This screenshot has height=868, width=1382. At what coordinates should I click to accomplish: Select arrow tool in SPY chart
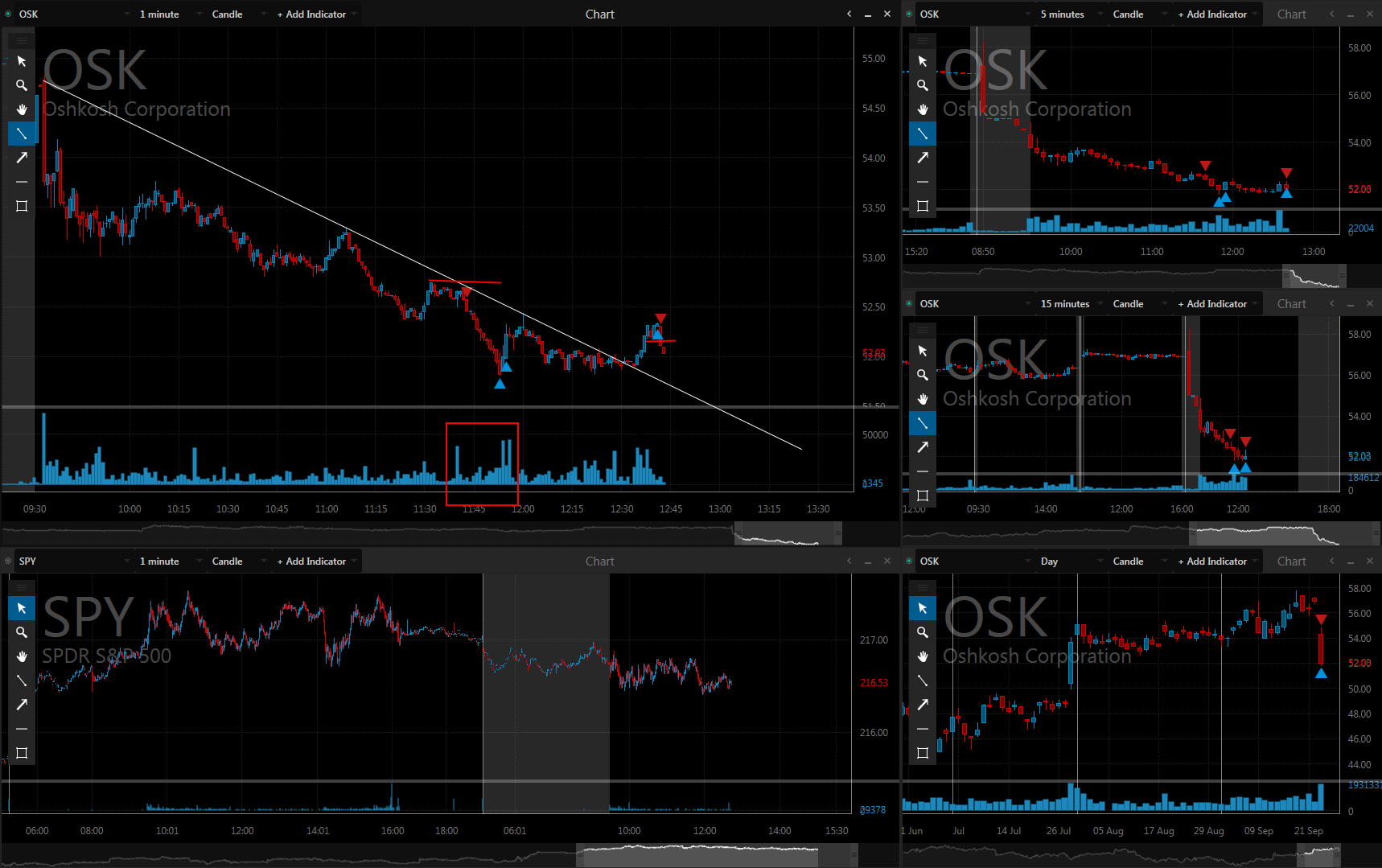[22, 705]
